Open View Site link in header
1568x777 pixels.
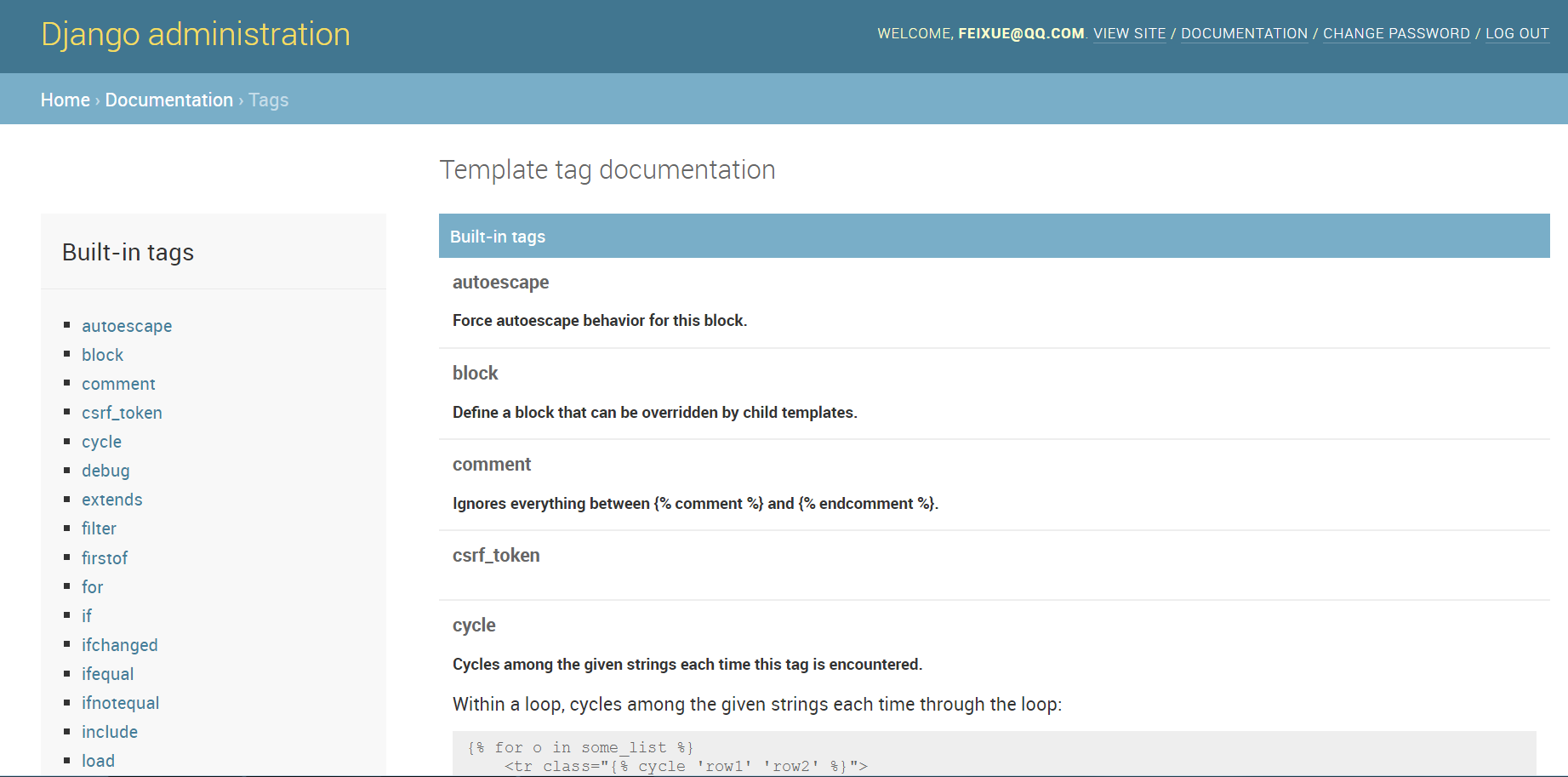coord(1129,33)
